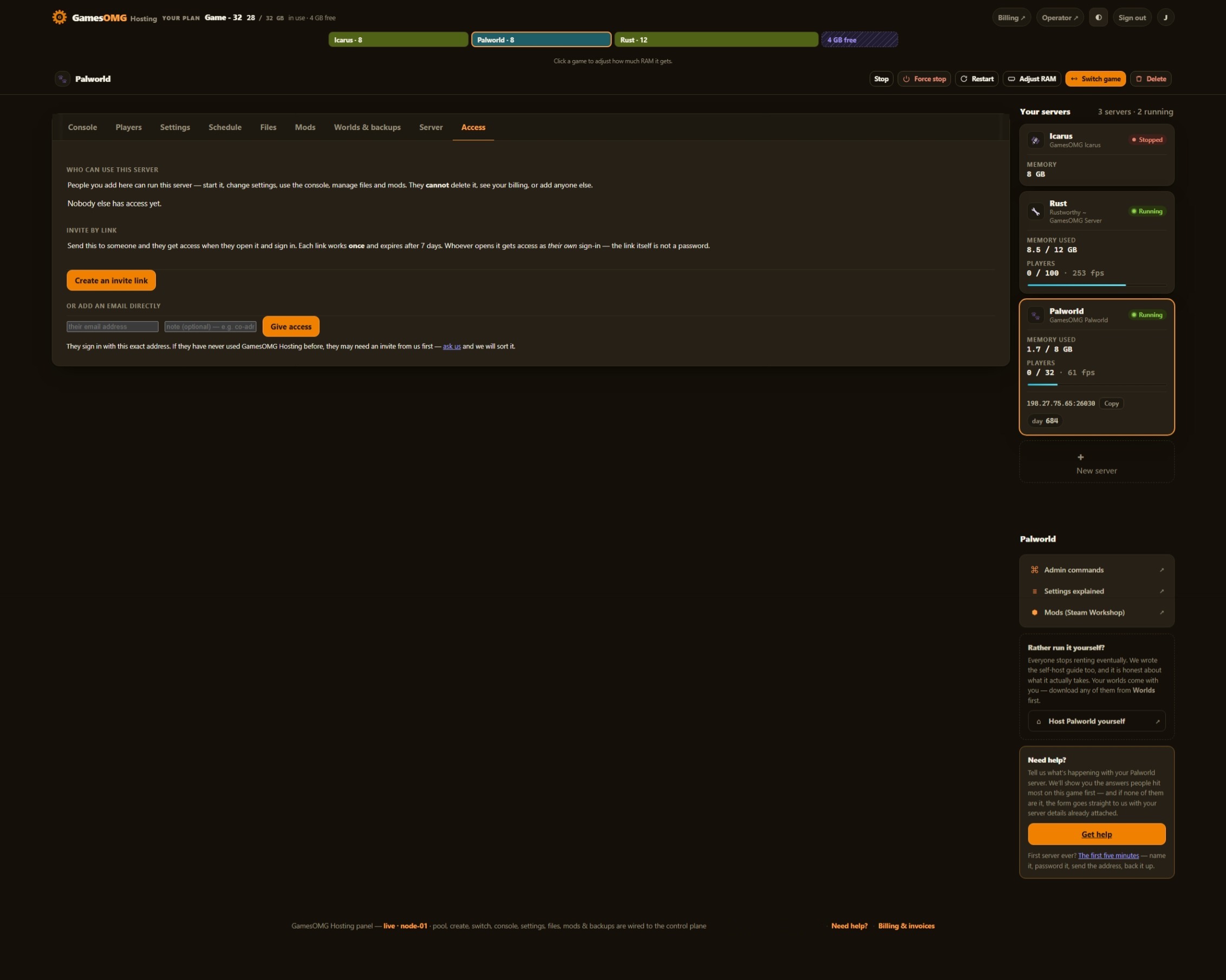This screenshot has width=1226, height=980.
Task: Open the footer 'Billing & invoices' link
Action: (x=907, y=926)
